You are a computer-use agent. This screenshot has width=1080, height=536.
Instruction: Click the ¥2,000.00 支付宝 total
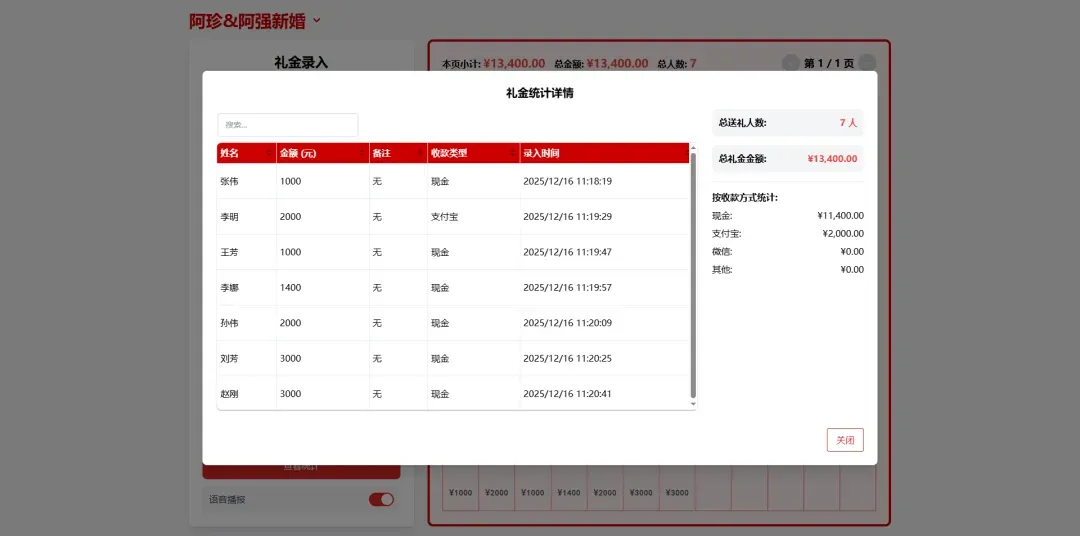tap(843, 234)
